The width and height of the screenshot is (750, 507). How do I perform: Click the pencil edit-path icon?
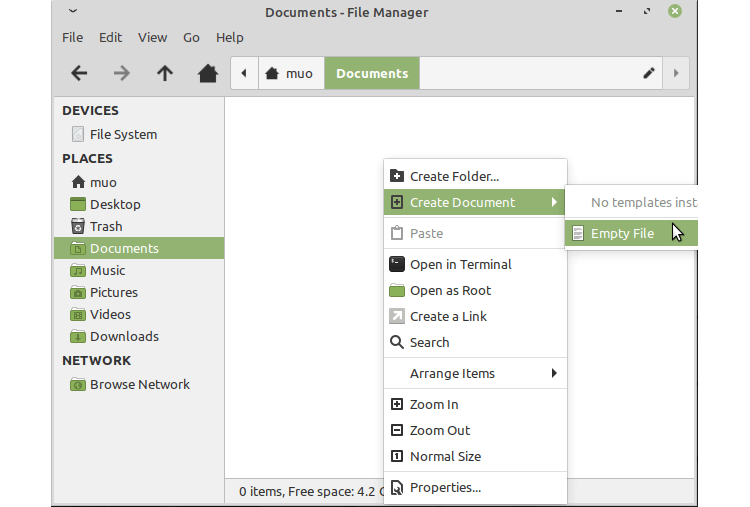pos(649,73)
